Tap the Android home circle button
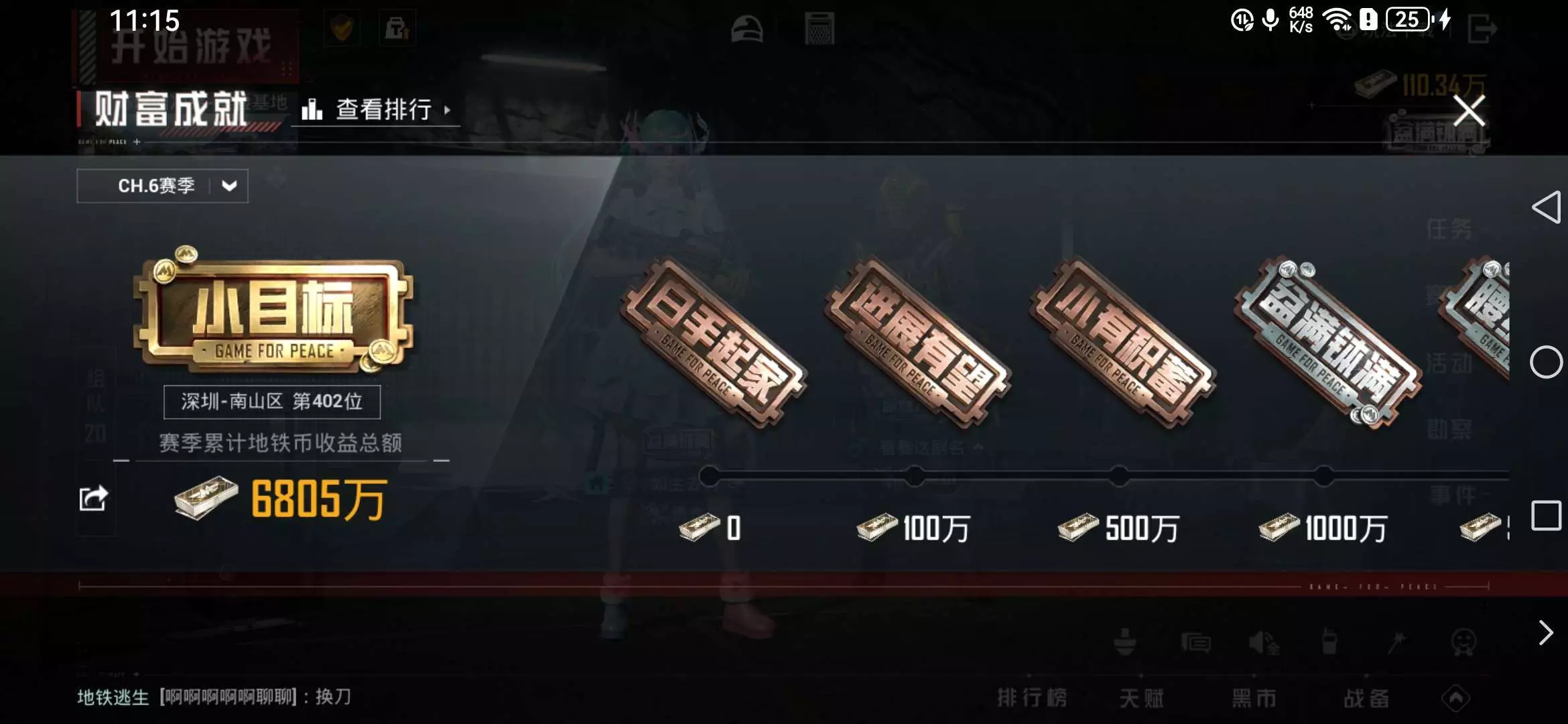The height and width of the screenshot is (724, 1568). click(1546, 363)
